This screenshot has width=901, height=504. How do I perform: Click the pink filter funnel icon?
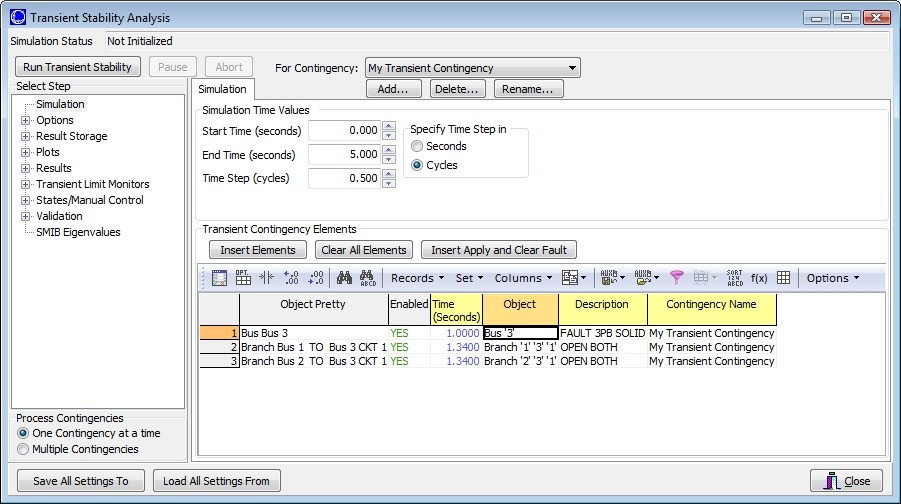point(677,278)
